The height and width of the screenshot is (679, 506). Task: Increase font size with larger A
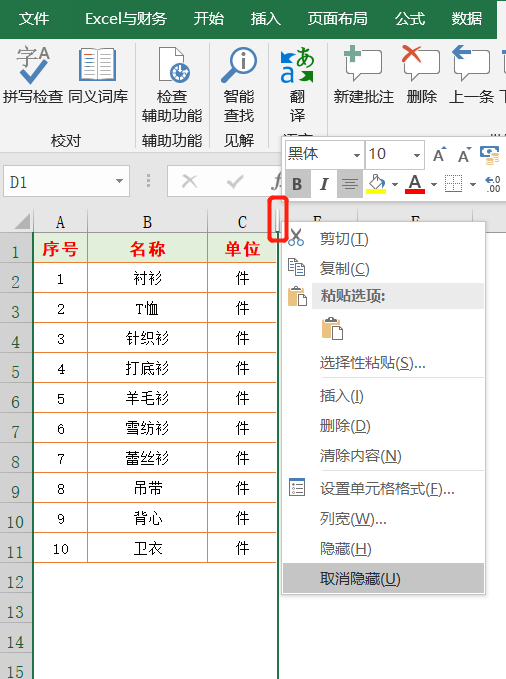pyautogui.click(x=439, y=154)
